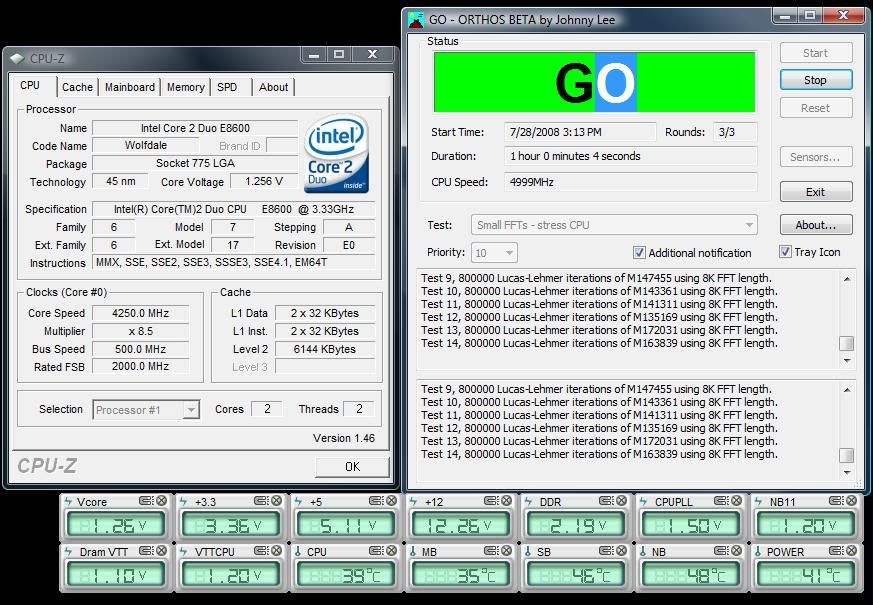
Task: Open the Mainboard tab
Action: 130,87
